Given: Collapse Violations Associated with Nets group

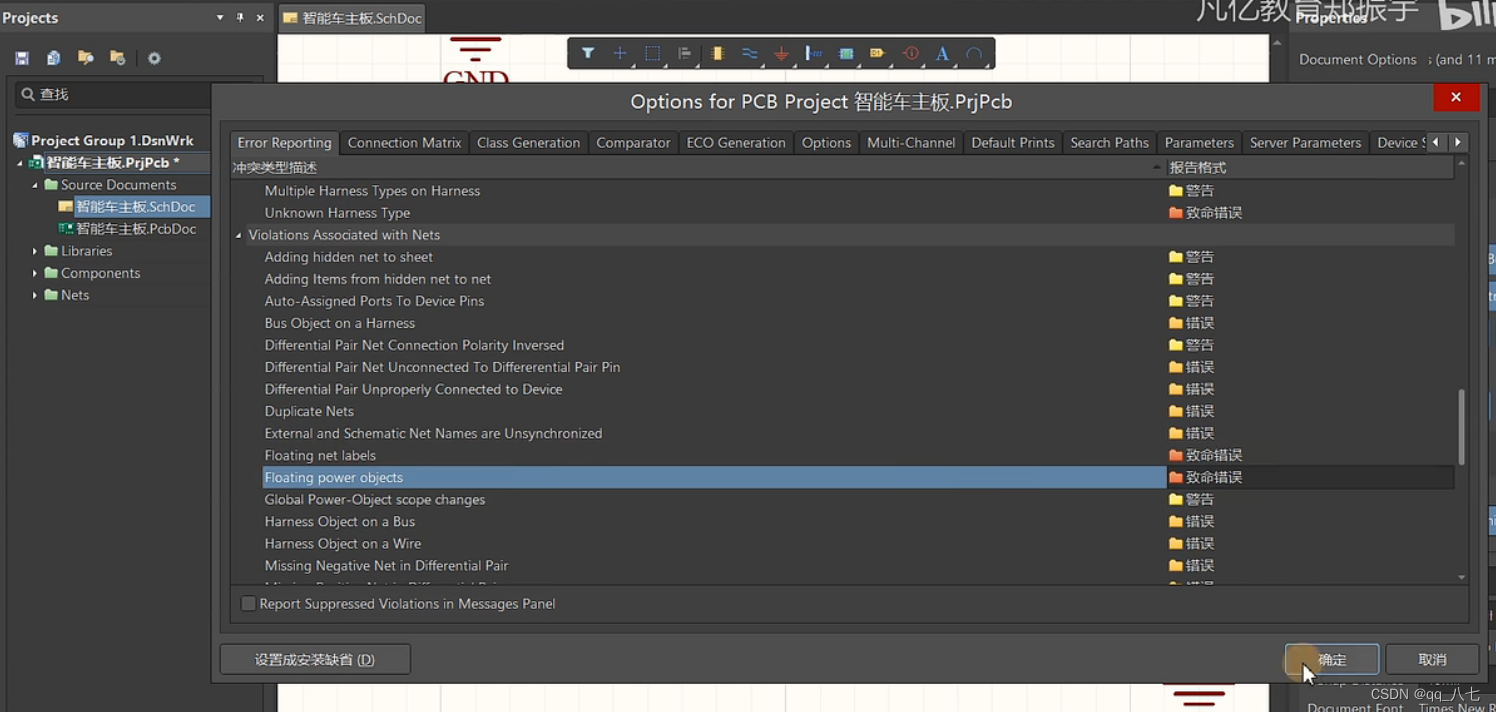Looking at the screenshot, I should (x=238, y=236).
